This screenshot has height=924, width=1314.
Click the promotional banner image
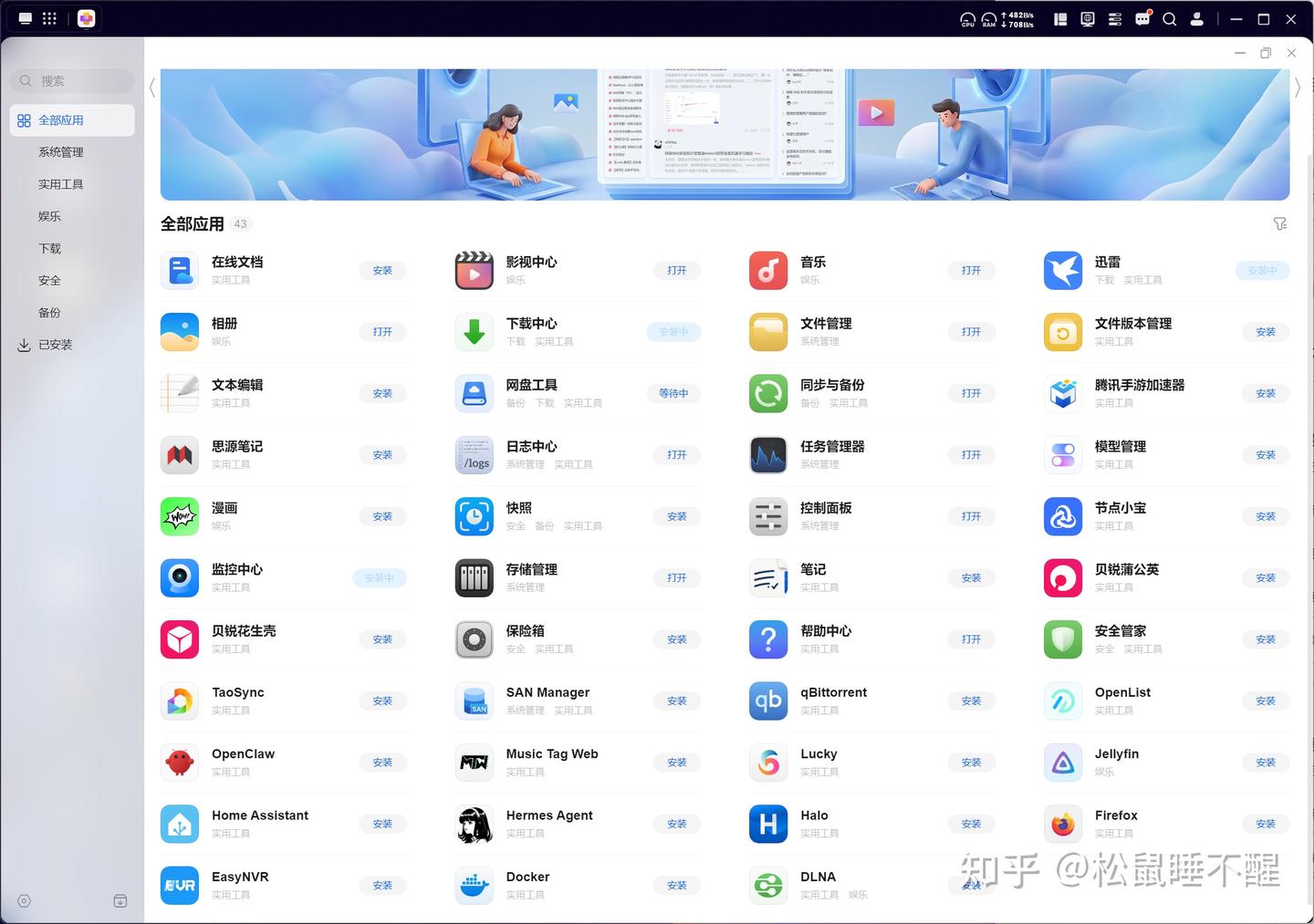725,134
